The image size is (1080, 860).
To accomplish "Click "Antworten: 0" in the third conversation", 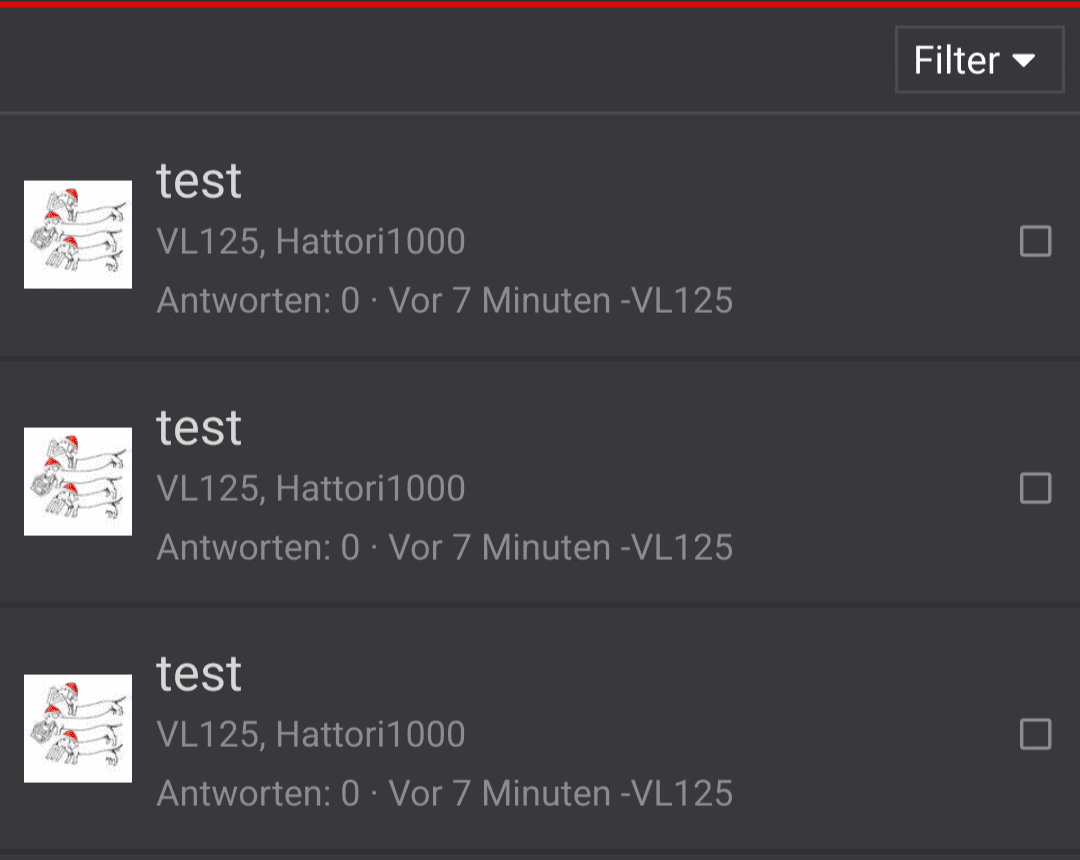I will [258, 794].
